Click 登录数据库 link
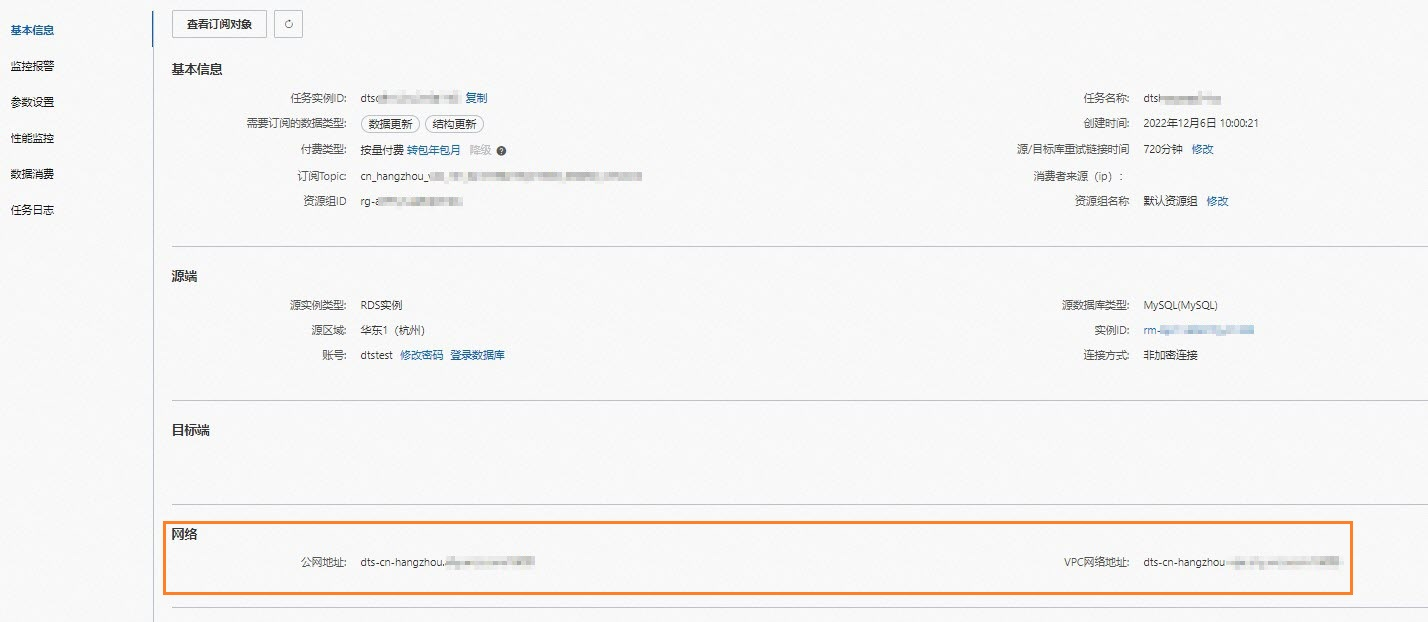Screen dimensions: 1428x622 tap(477, 355)
